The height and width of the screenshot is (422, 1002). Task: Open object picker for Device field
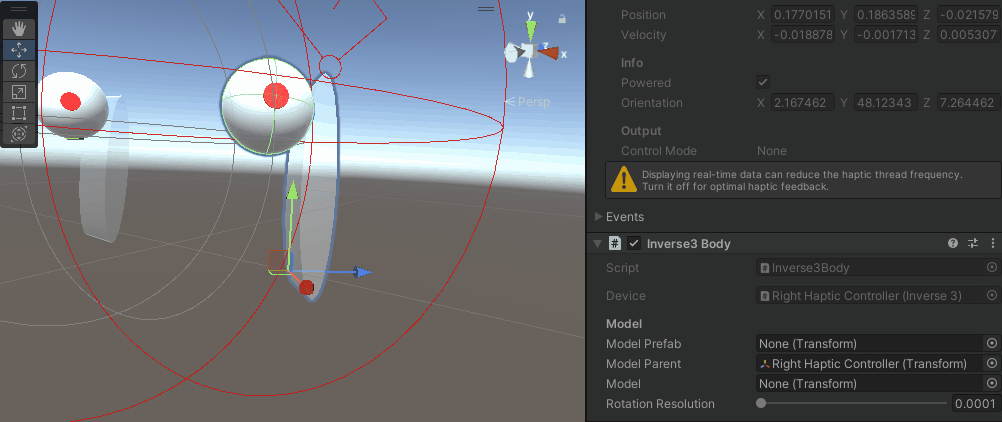coord(992,295)
